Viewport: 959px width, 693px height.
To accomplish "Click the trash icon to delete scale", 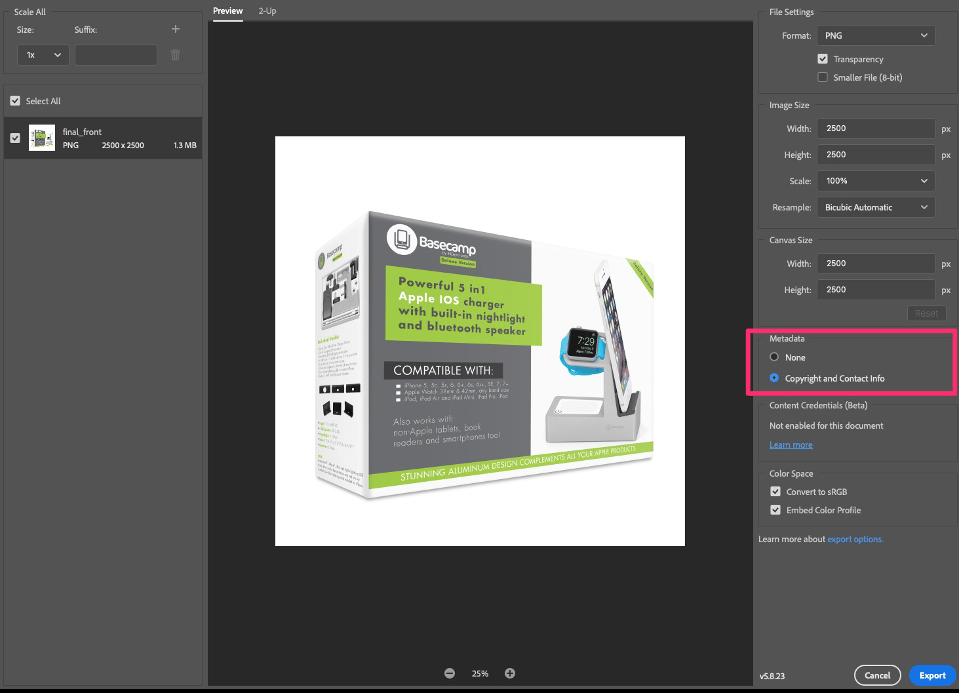I will [176, 55].
